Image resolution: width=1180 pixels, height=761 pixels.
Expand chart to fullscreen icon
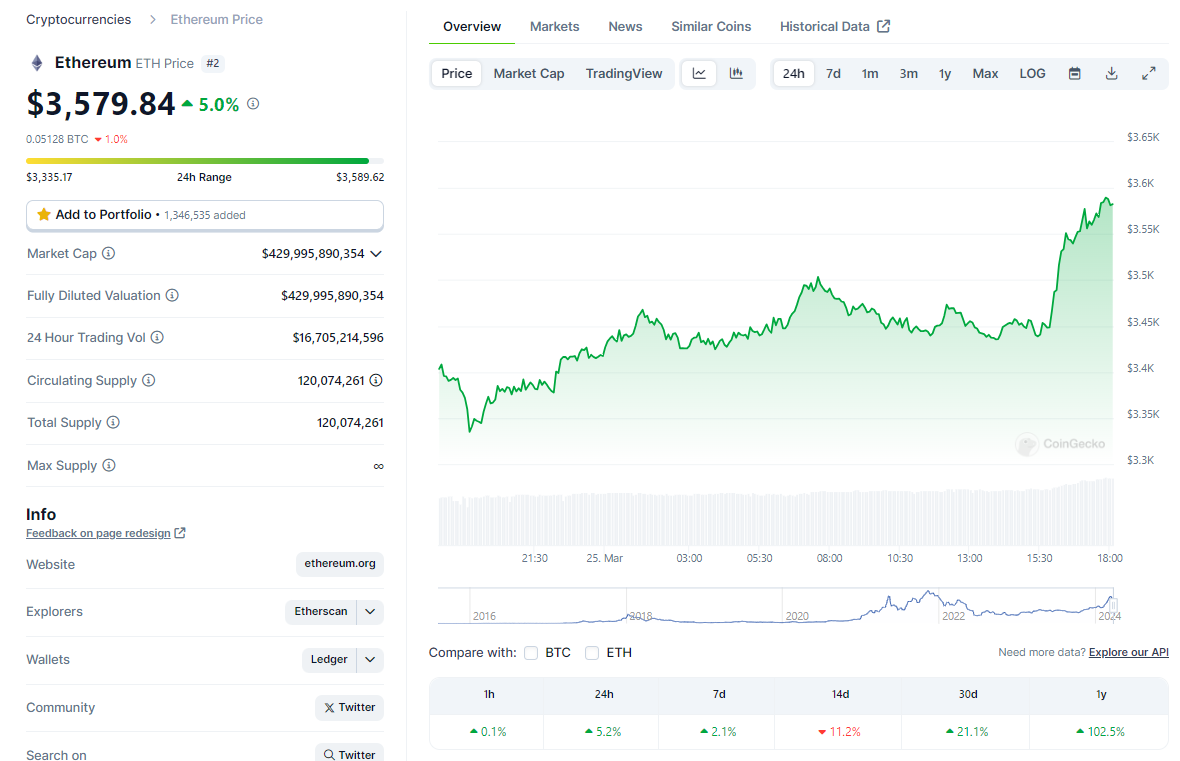pos(1148,74)
